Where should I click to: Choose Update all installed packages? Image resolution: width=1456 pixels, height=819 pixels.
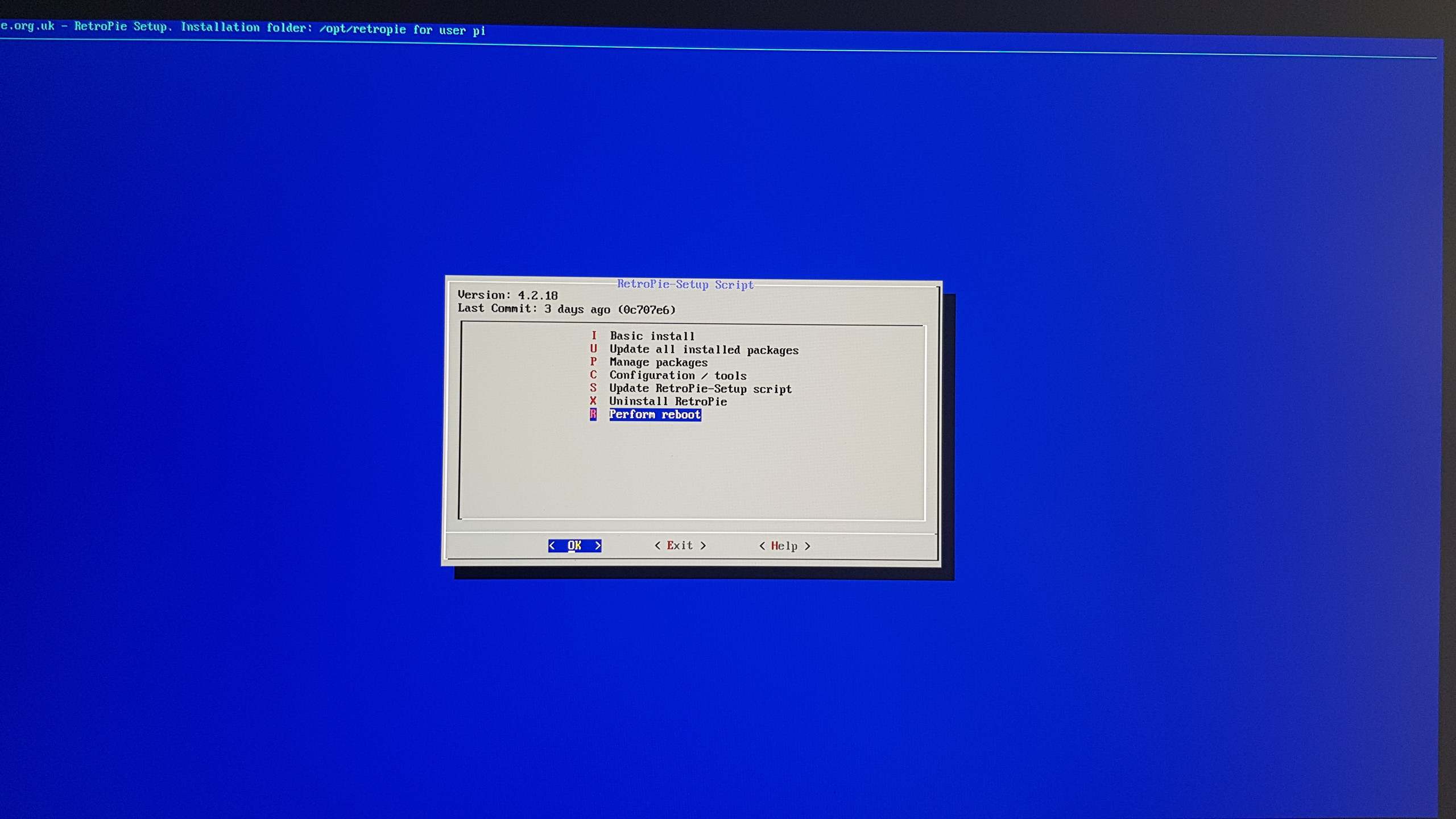click(x=694, y=350)
